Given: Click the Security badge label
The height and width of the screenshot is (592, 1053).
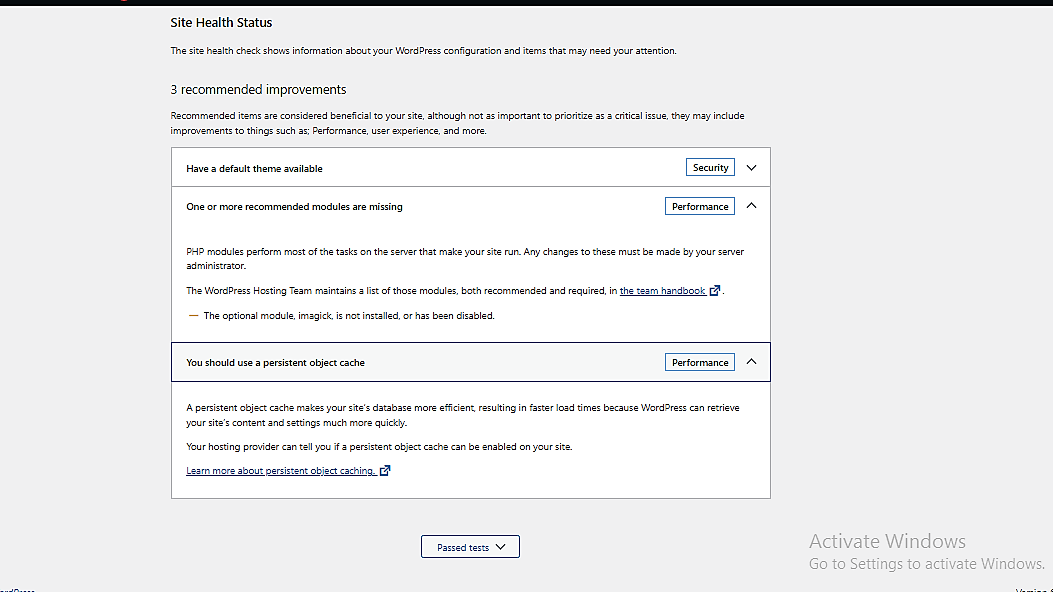Looking at the screenshot, I should click(710, 168).
